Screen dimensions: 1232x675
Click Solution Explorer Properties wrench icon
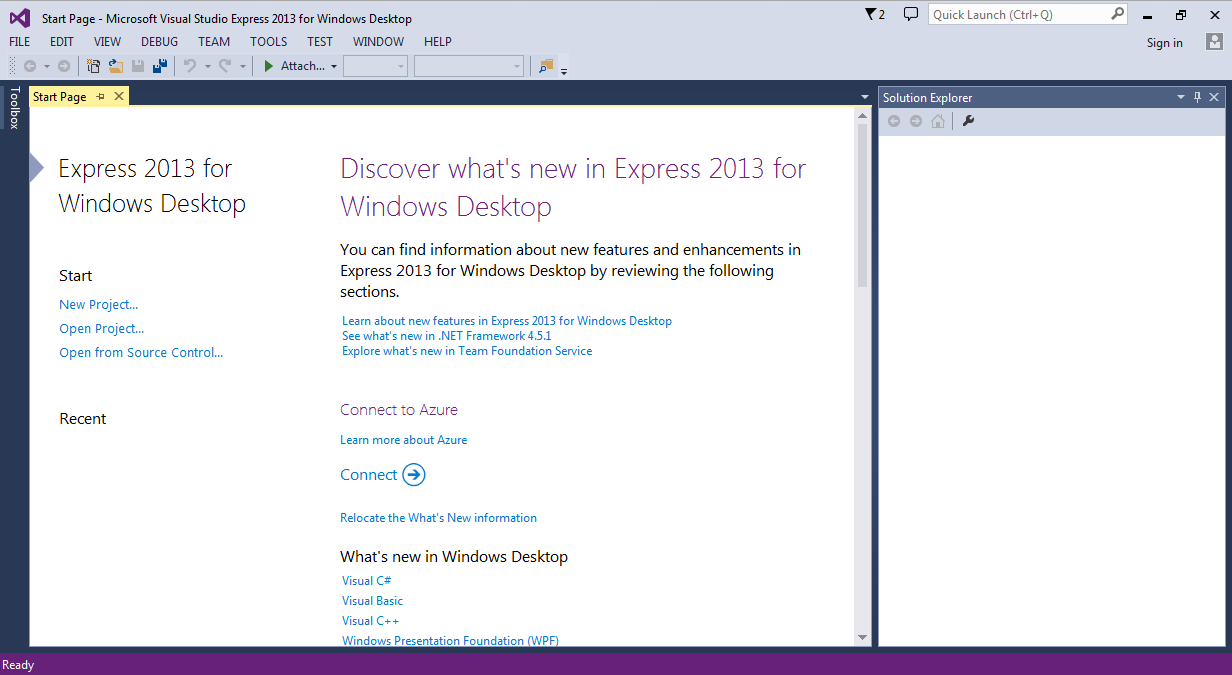point(968,121)
